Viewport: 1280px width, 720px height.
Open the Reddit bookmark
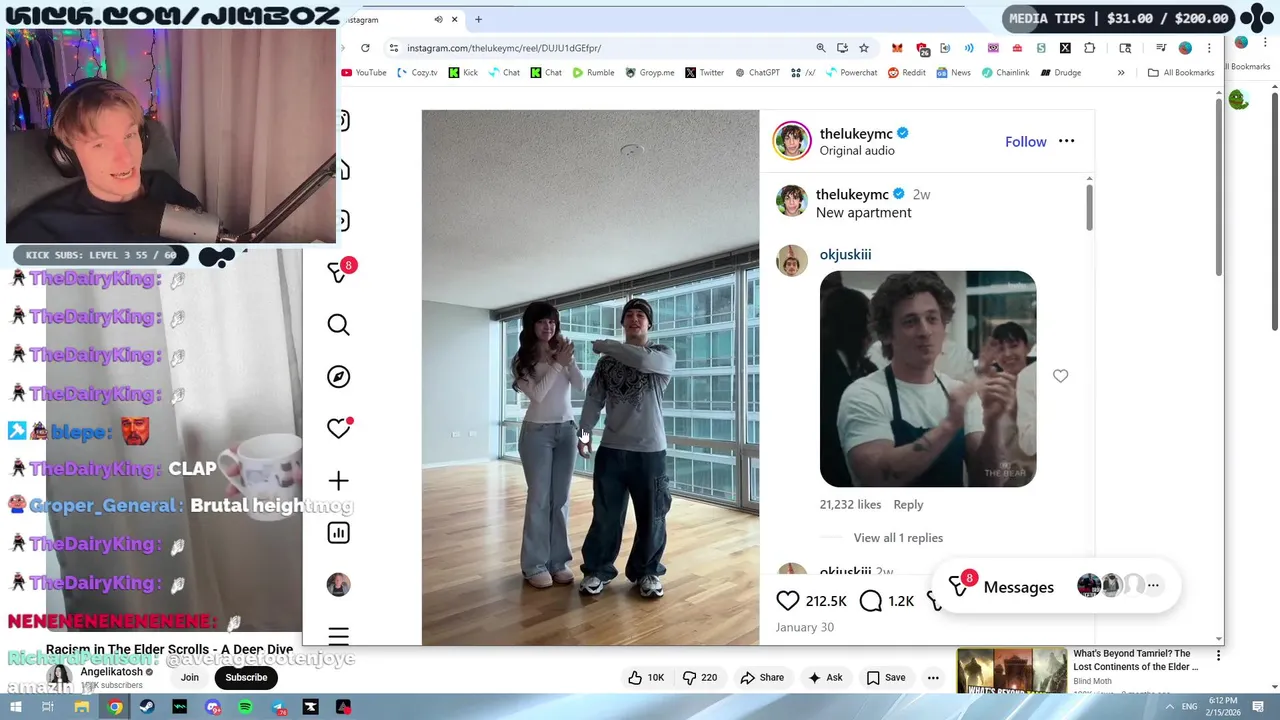coord(906,73)
